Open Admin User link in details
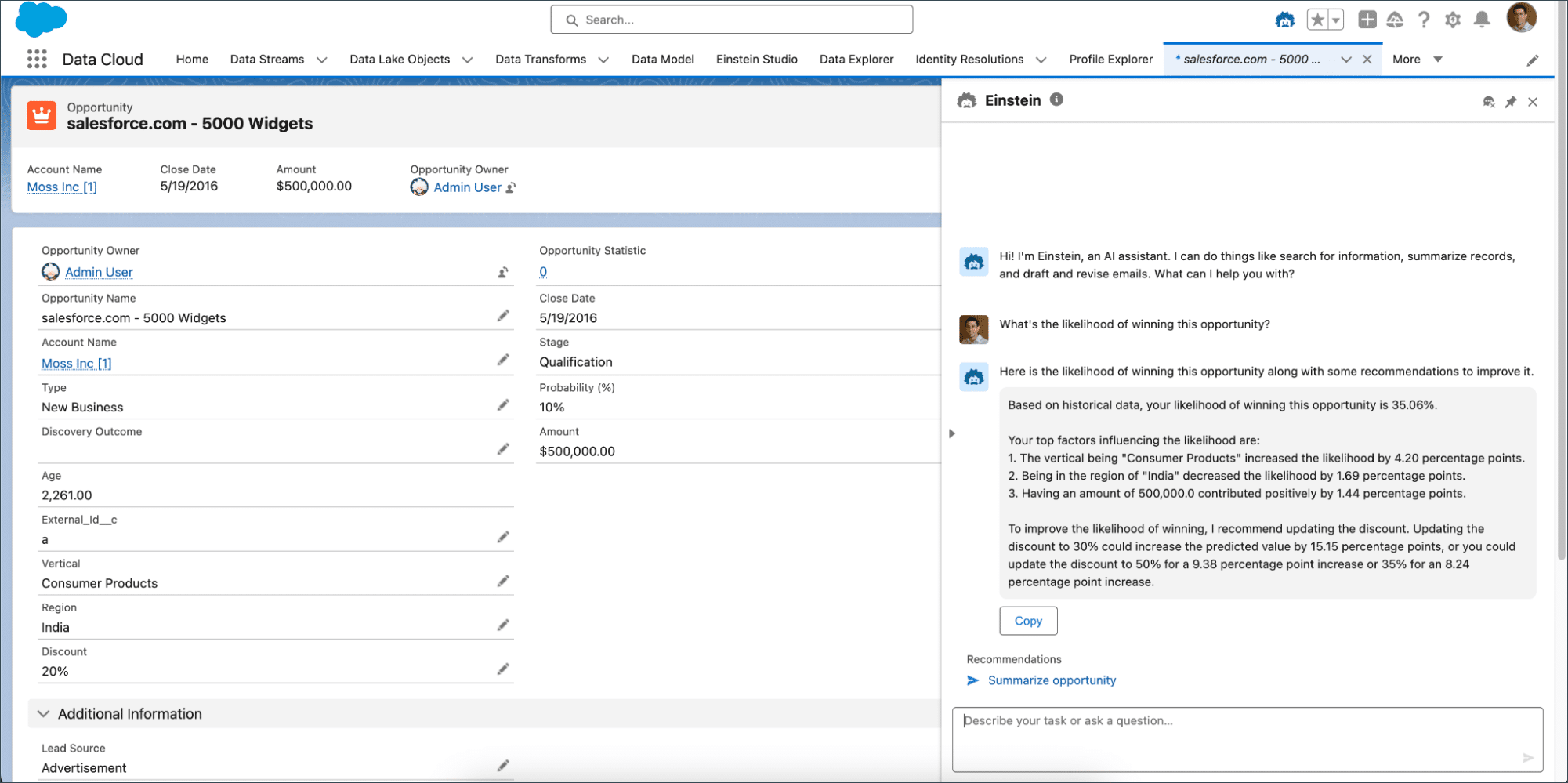This screenshot has height=783, width=1568. click(99, 272)
